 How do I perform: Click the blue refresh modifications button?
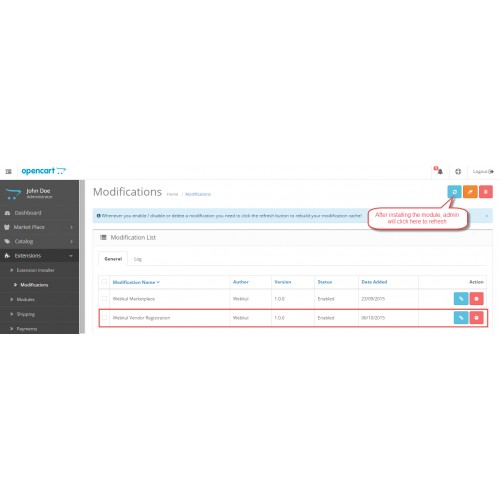click(x=454, y=192)
